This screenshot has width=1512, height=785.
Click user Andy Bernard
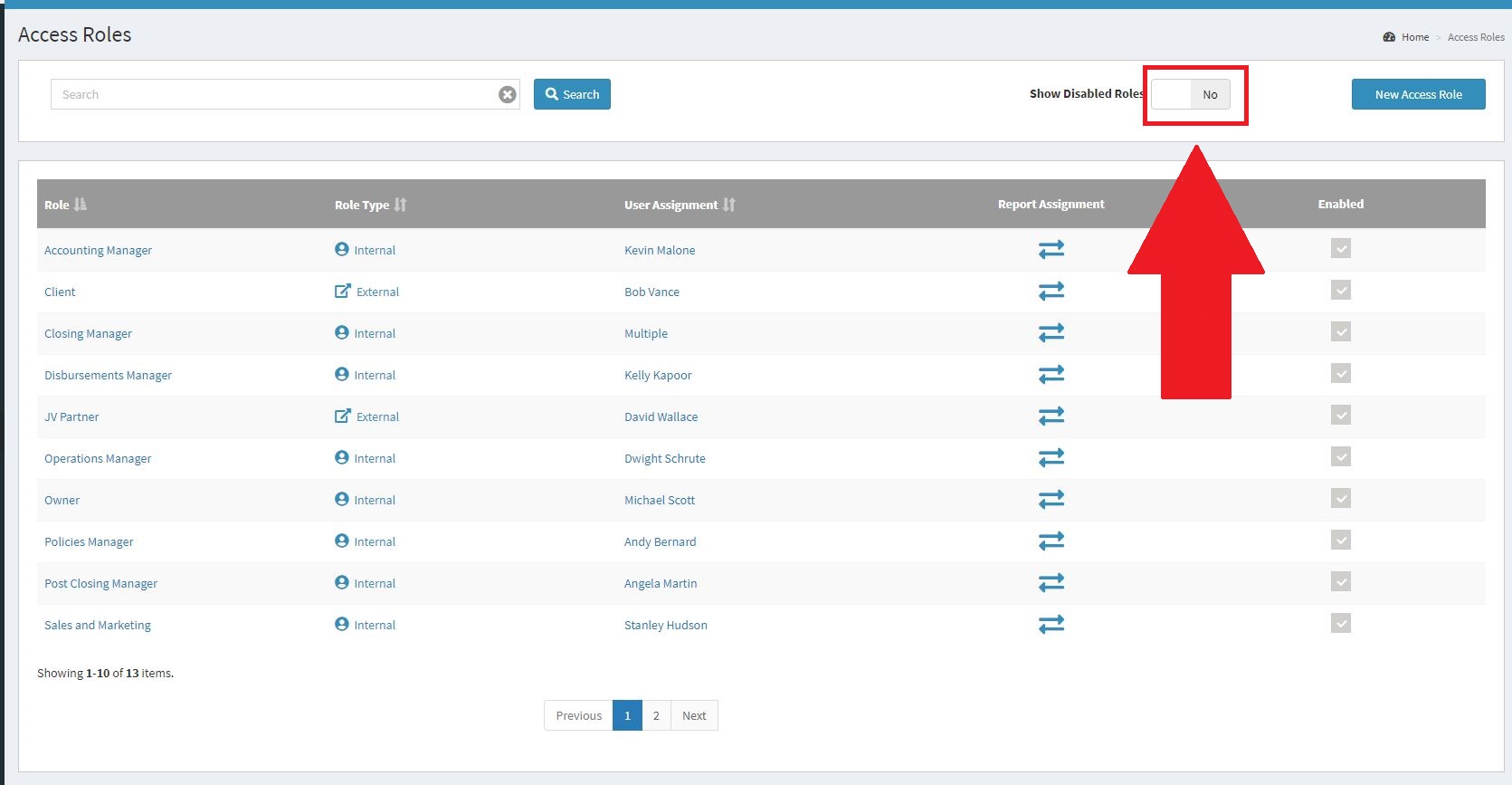[x=661, y=541]
